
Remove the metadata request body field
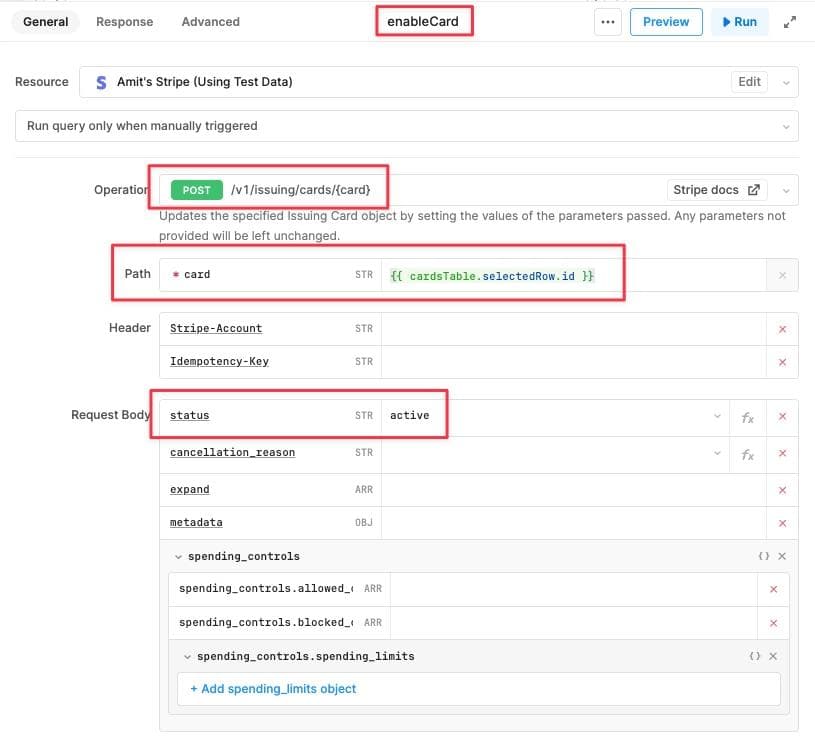pyautogui.click(x=783, y=522)
